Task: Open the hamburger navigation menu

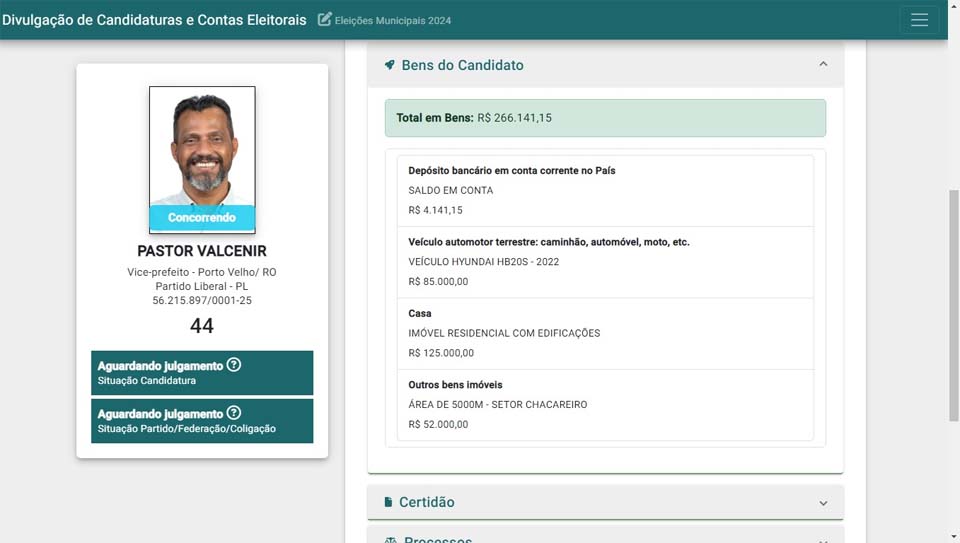Action: (919, 20)
